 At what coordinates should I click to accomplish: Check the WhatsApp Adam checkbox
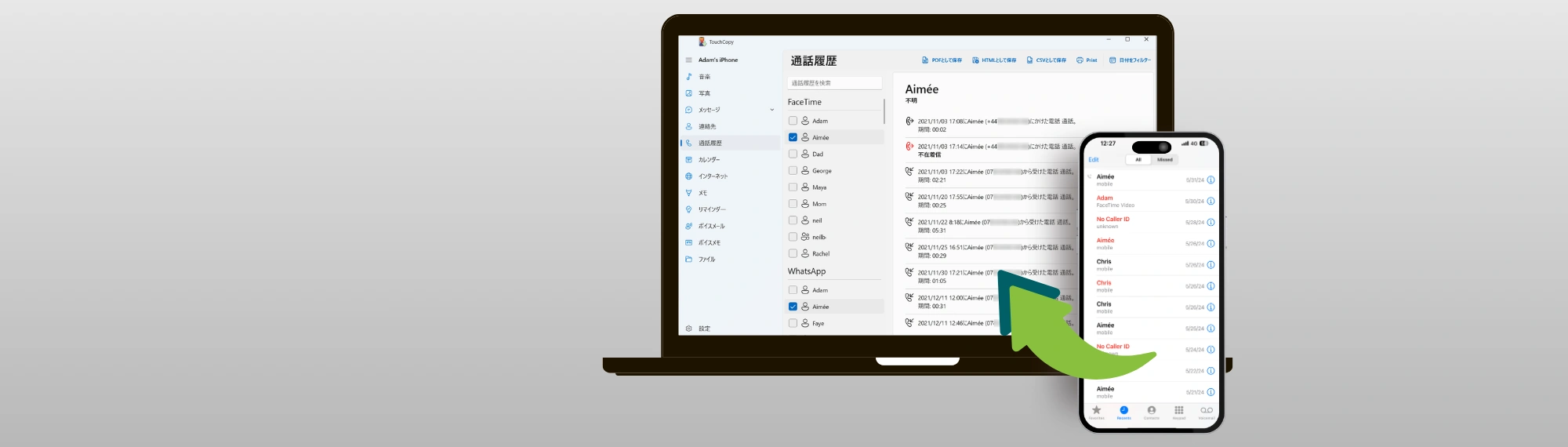pos(793,290)
